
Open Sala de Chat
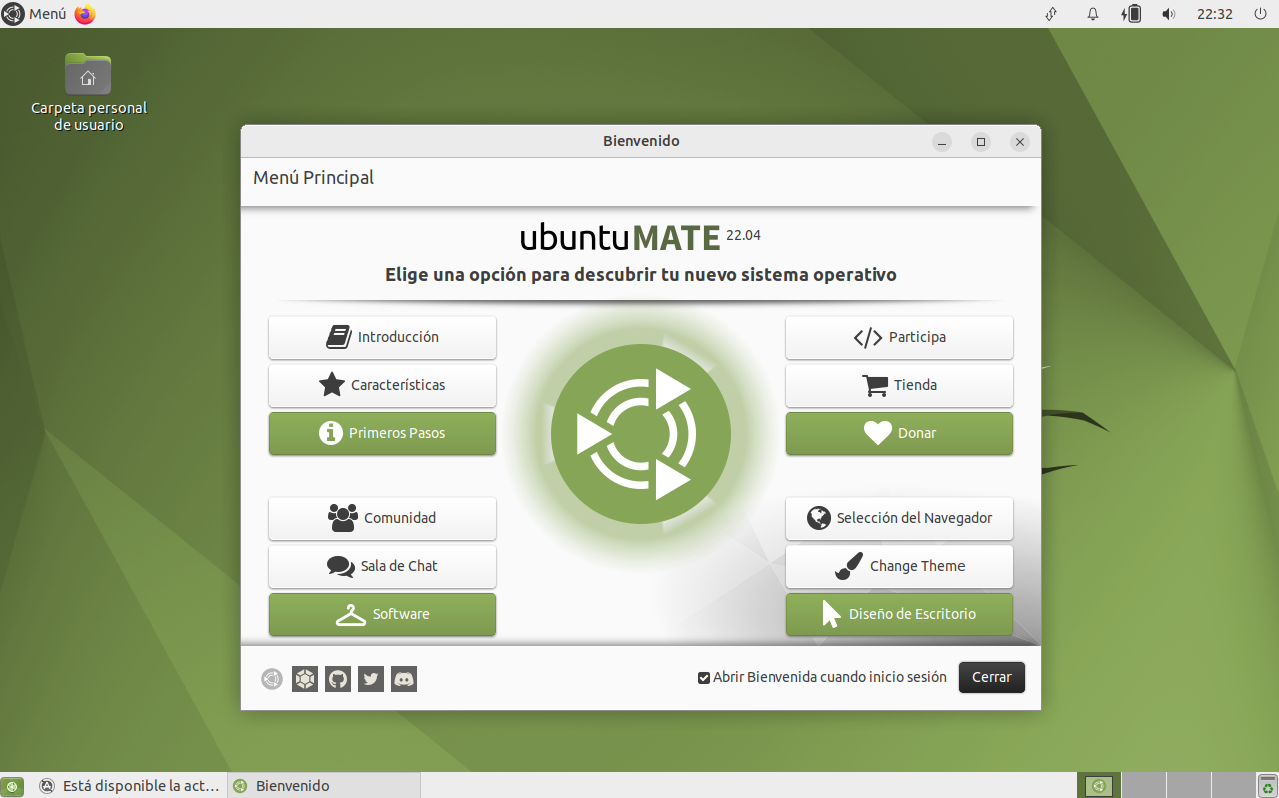tap(382, 566)
